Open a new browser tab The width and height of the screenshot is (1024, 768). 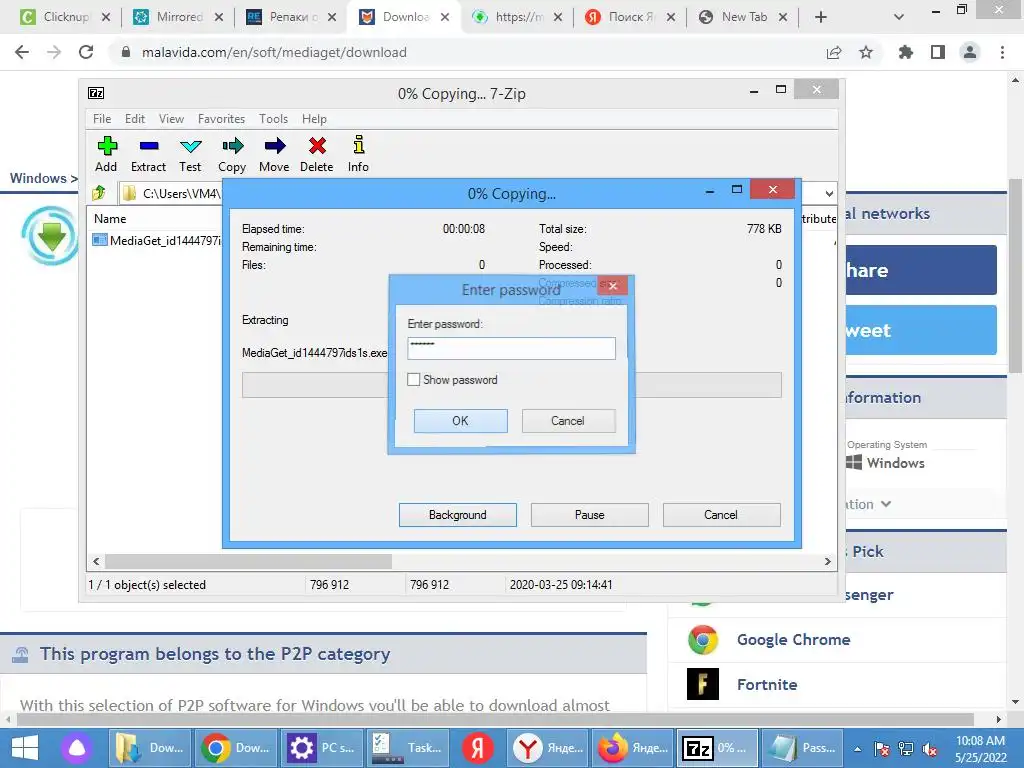pyautogui.click(x=821, y=17)
